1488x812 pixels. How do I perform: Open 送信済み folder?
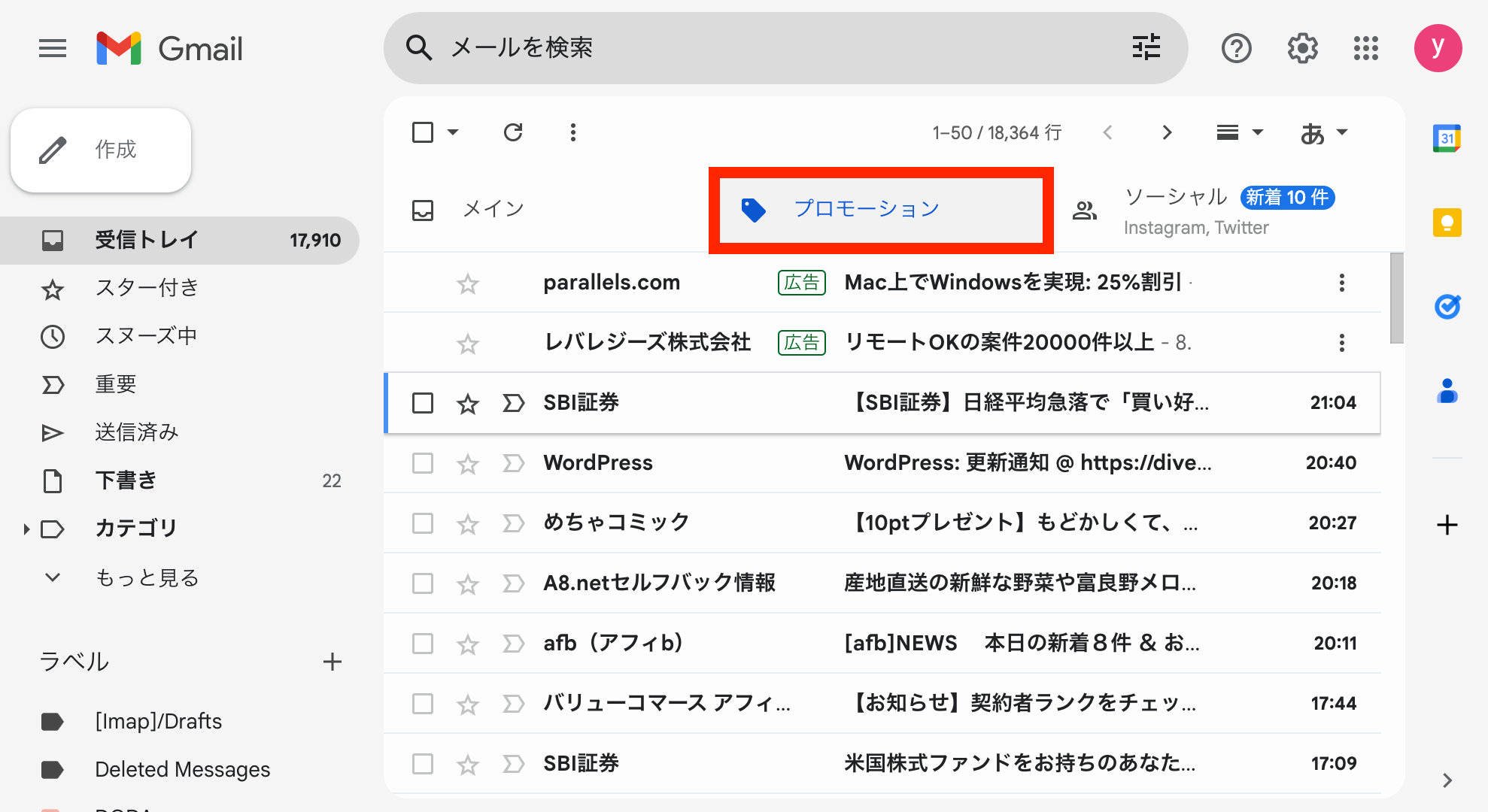coord(179,432)
